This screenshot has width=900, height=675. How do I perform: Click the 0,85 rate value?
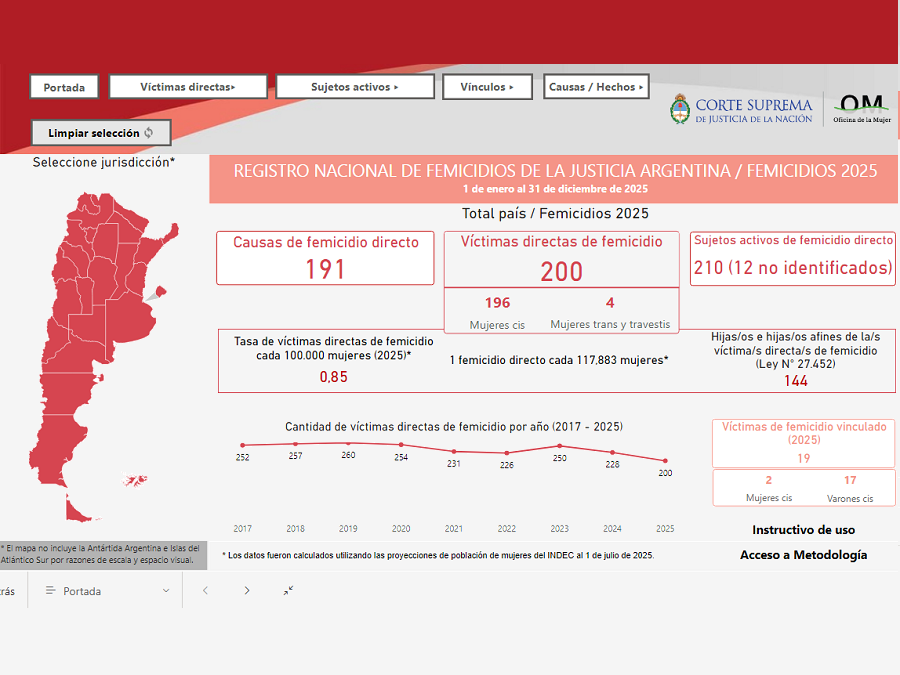pyautogui.click(x=333, y=377)
